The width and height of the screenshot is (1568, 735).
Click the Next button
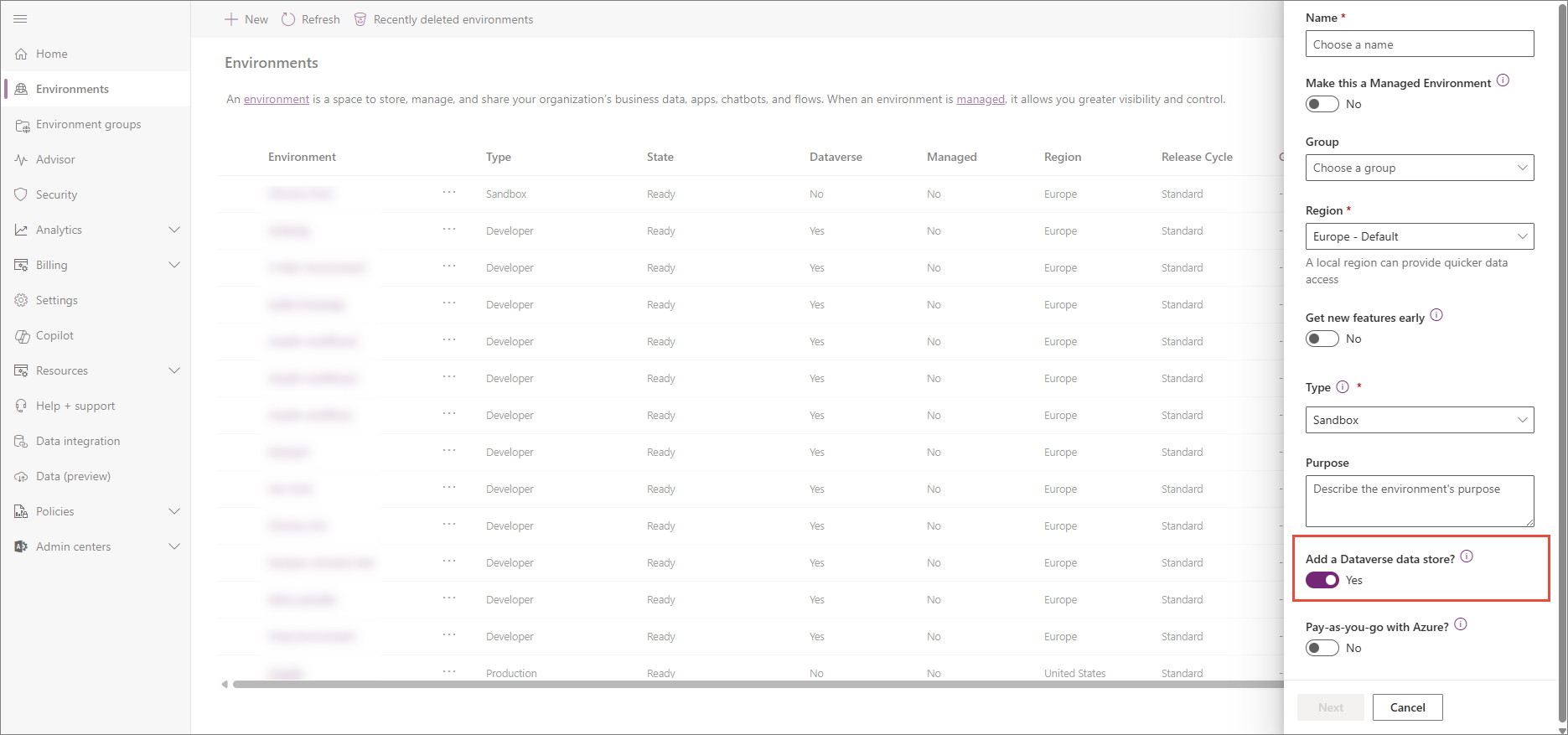[x=1330, y=707]
